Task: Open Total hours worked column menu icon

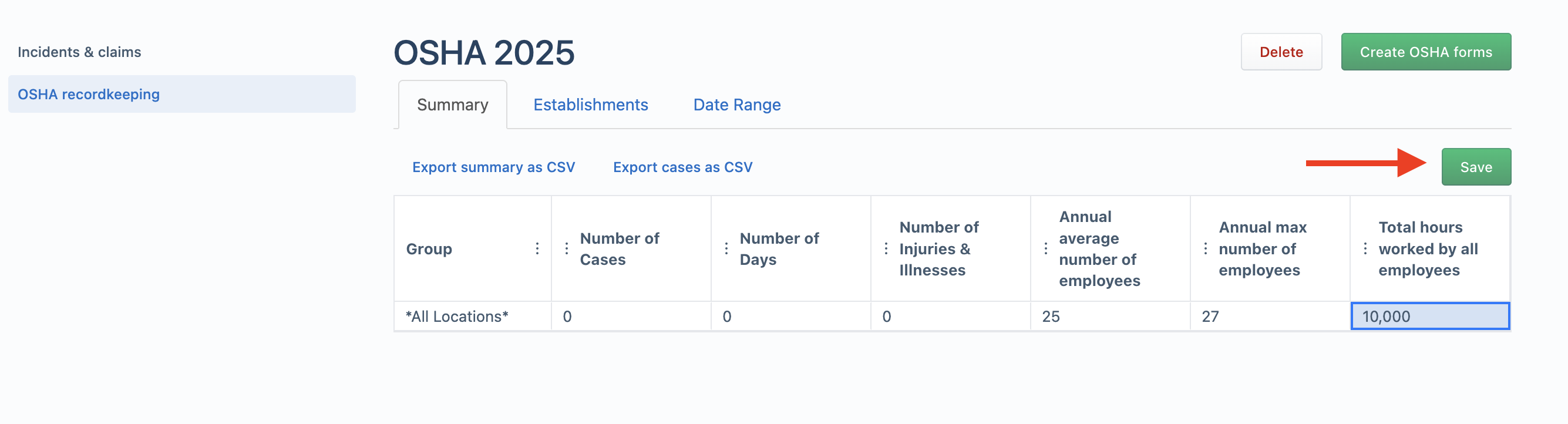Action: (1365, 248)
